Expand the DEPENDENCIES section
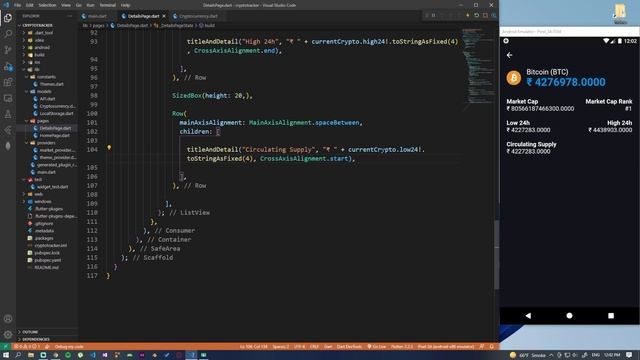640x360 pixels. click(x=36, y=339)
